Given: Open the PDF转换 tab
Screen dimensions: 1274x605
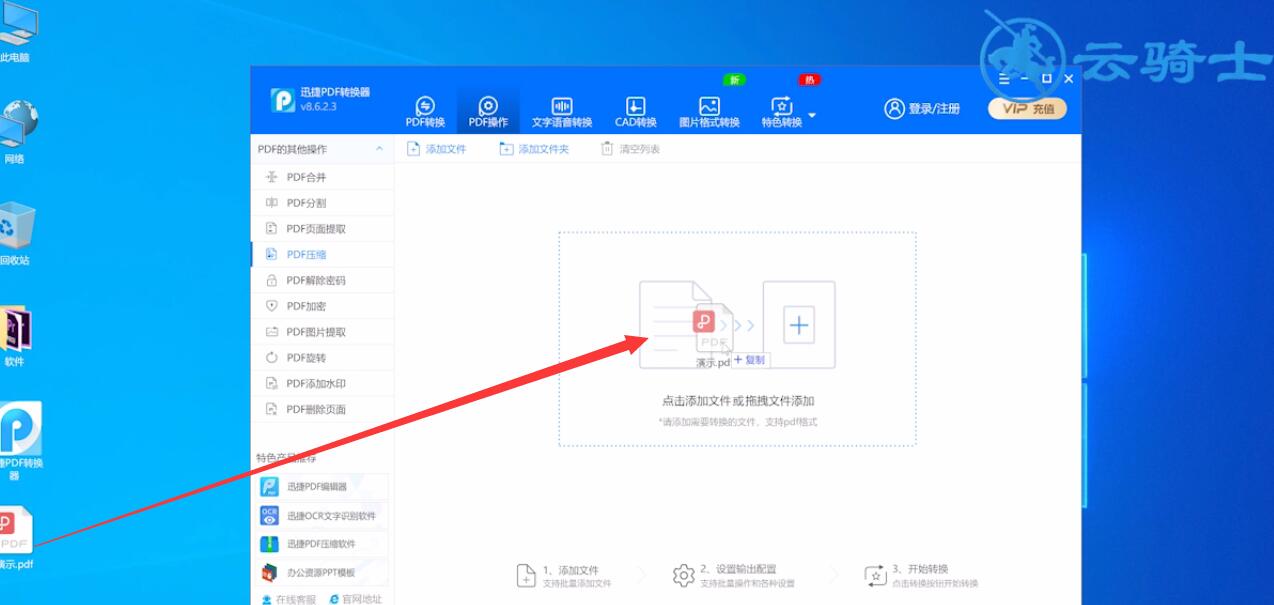Looking at the screenshot, I should [425, 112].
